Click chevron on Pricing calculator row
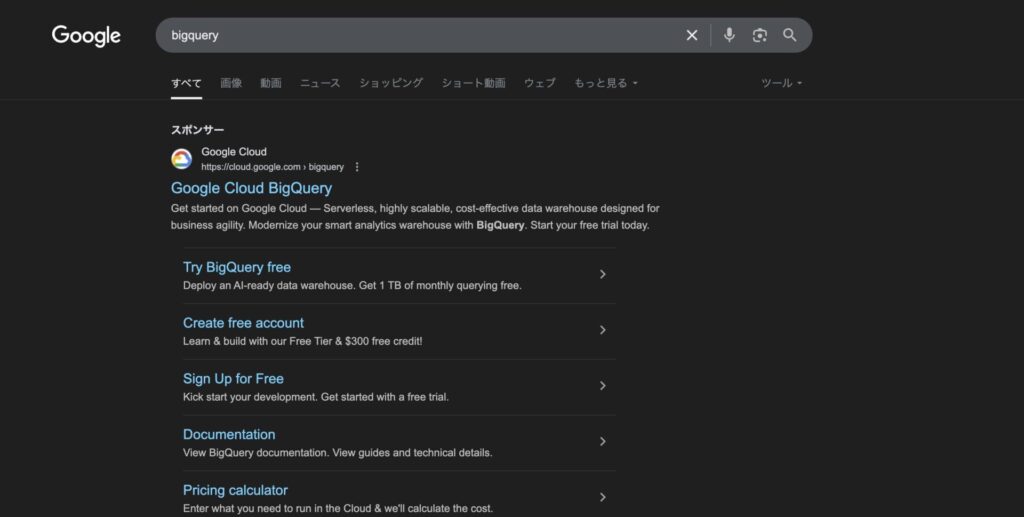 tap(603, 497)
